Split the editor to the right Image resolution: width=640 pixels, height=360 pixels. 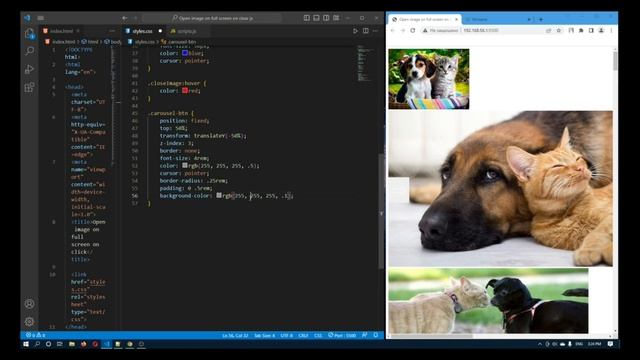coord(366,31)
